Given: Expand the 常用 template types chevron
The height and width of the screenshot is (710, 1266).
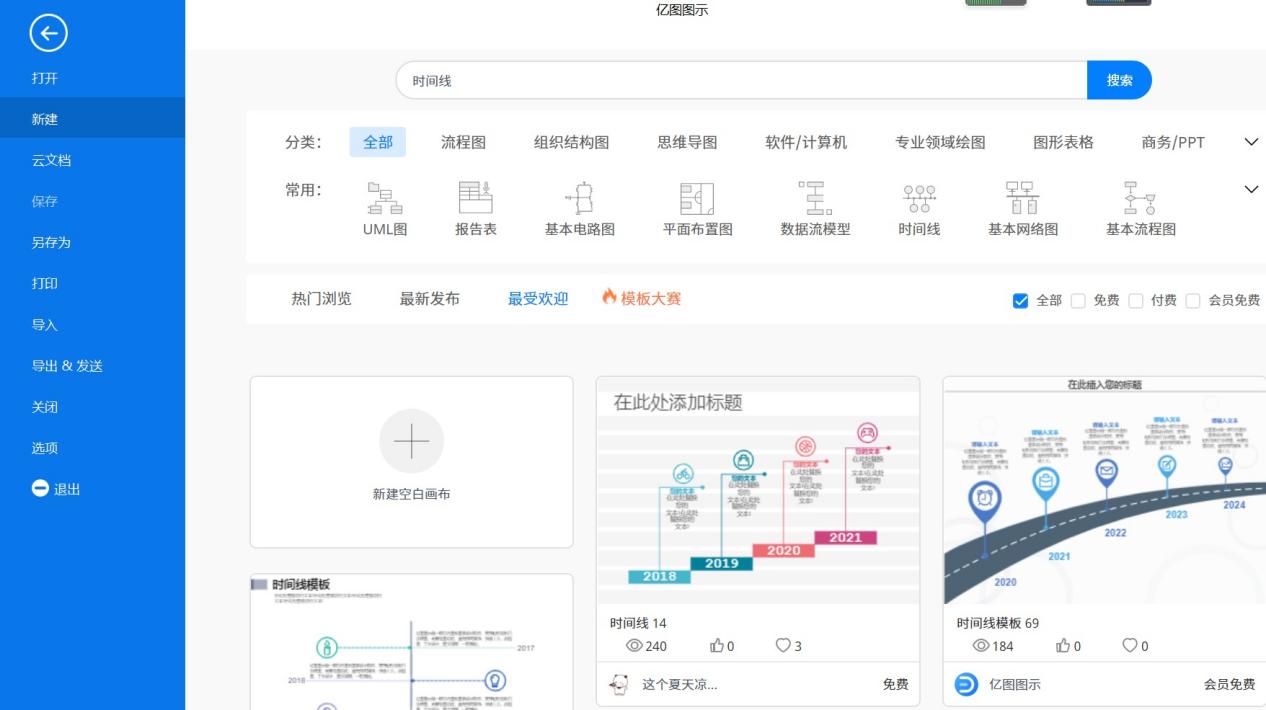Looking at the screenshot, I should click(x=1250, y=190).
